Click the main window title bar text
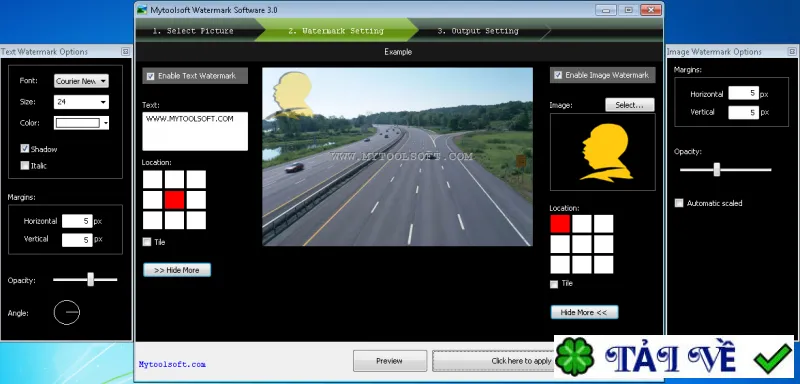800x384 pixels. coord(214,10)
